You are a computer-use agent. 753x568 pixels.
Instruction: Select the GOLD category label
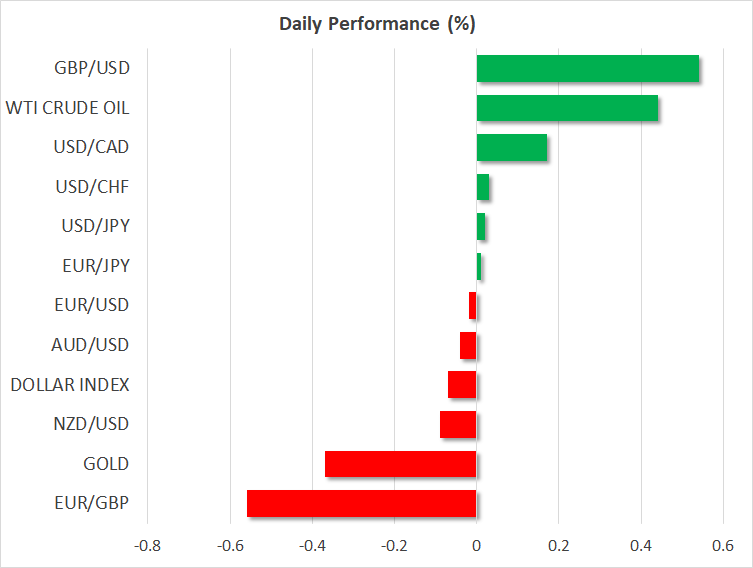tap(107, 464)
